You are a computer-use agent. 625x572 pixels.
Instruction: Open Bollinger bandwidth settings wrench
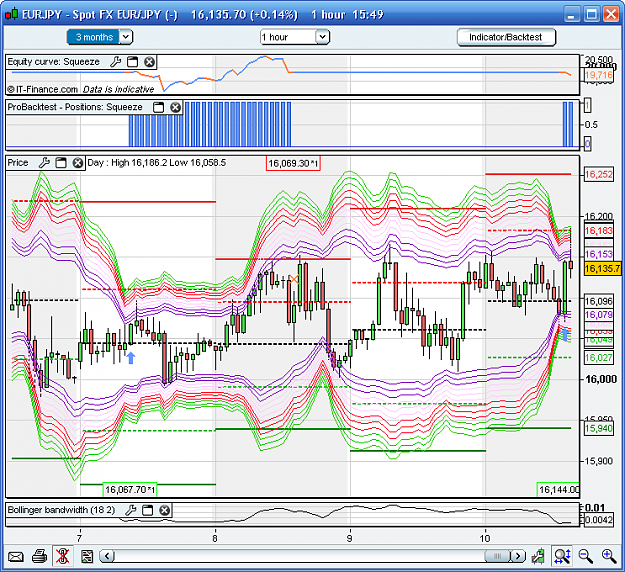pos(130,510)
